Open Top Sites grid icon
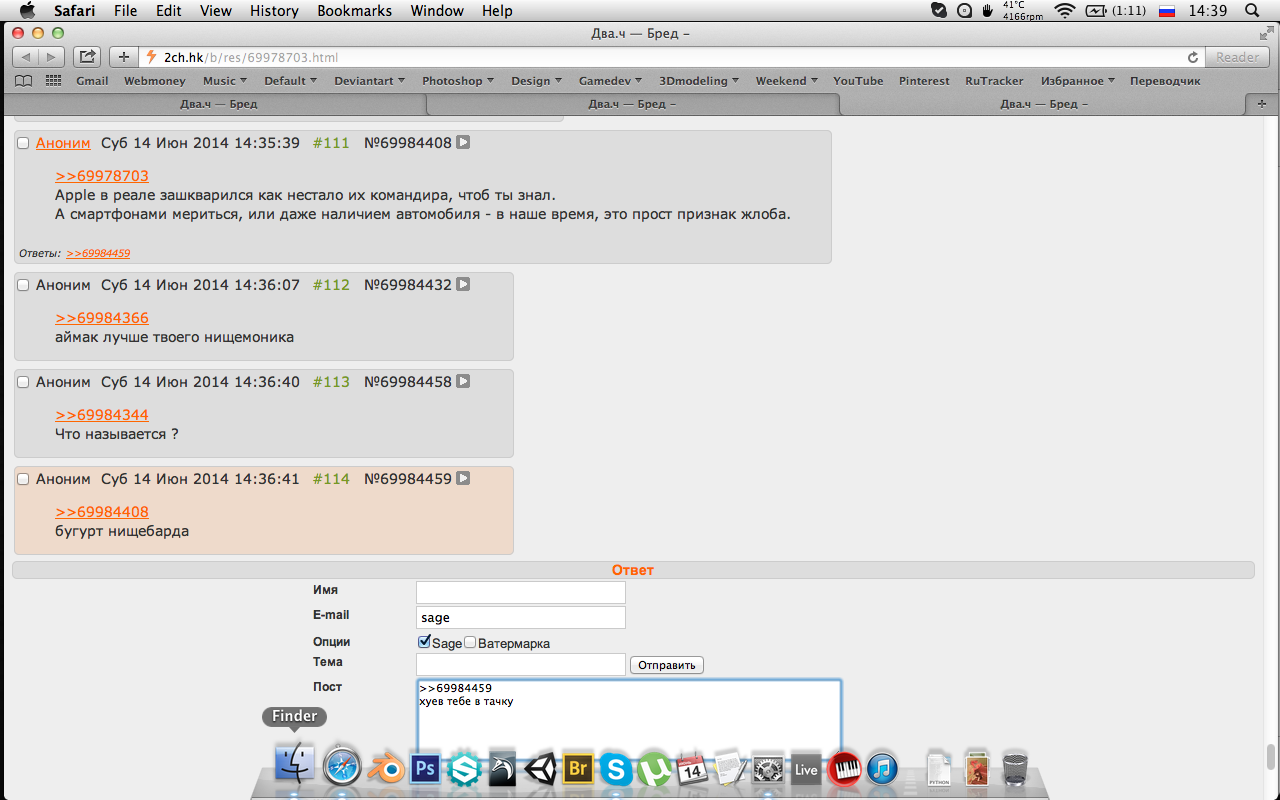1280x800 pixels. [x=53, y=81]
